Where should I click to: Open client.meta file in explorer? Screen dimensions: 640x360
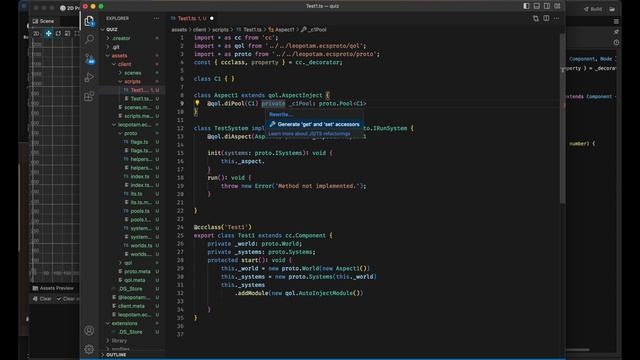131,306
